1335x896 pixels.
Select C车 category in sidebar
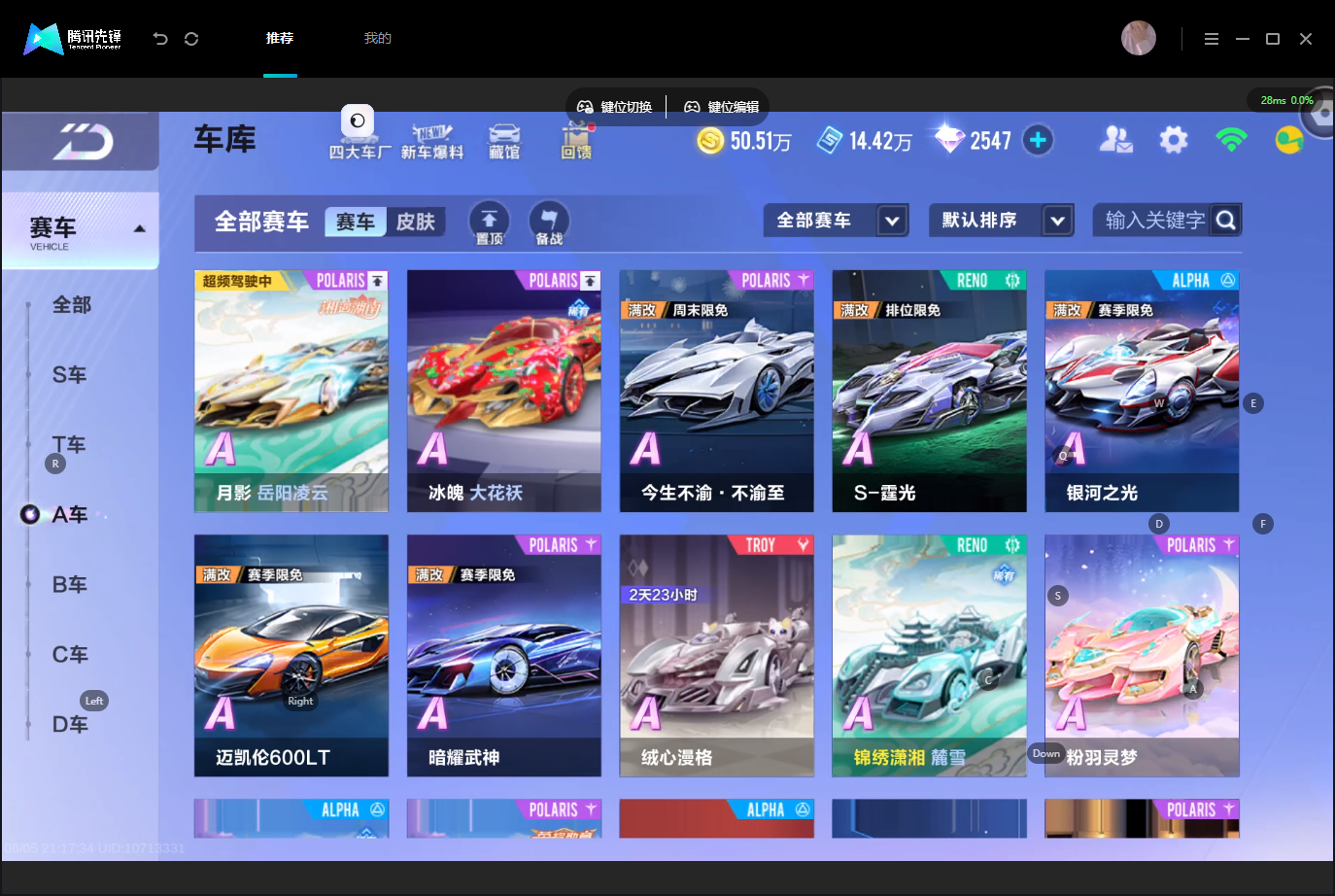(70, 655)
